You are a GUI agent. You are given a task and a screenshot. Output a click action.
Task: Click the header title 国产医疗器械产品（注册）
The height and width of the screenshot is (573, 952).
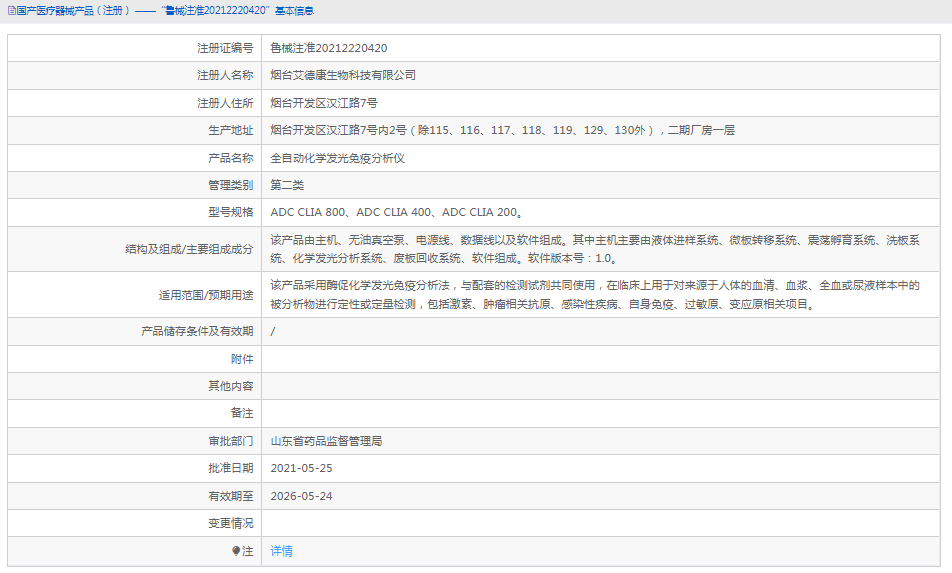[x=74, y=11]
